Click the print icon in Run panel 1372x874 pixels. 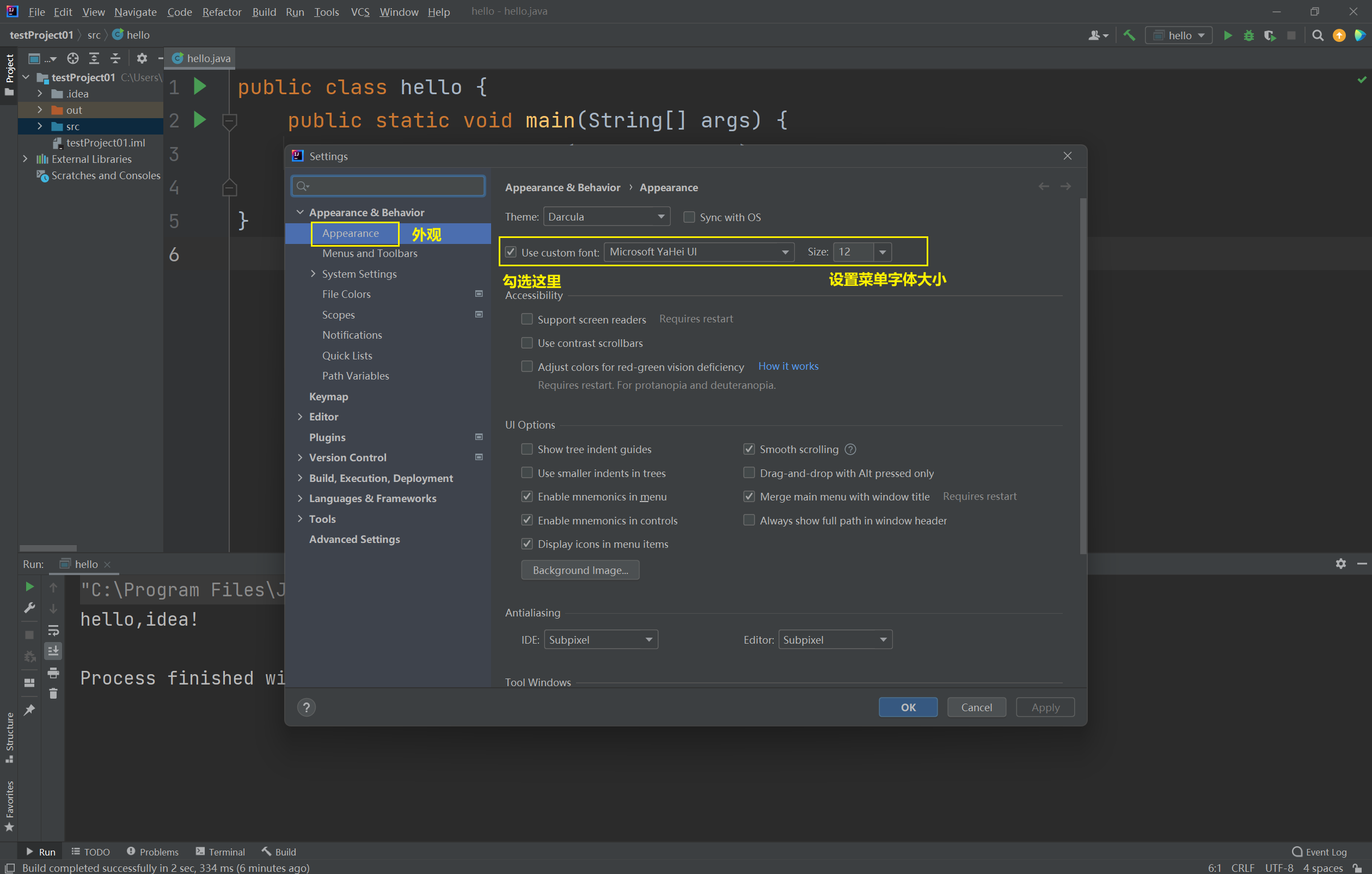coord(53,673)
